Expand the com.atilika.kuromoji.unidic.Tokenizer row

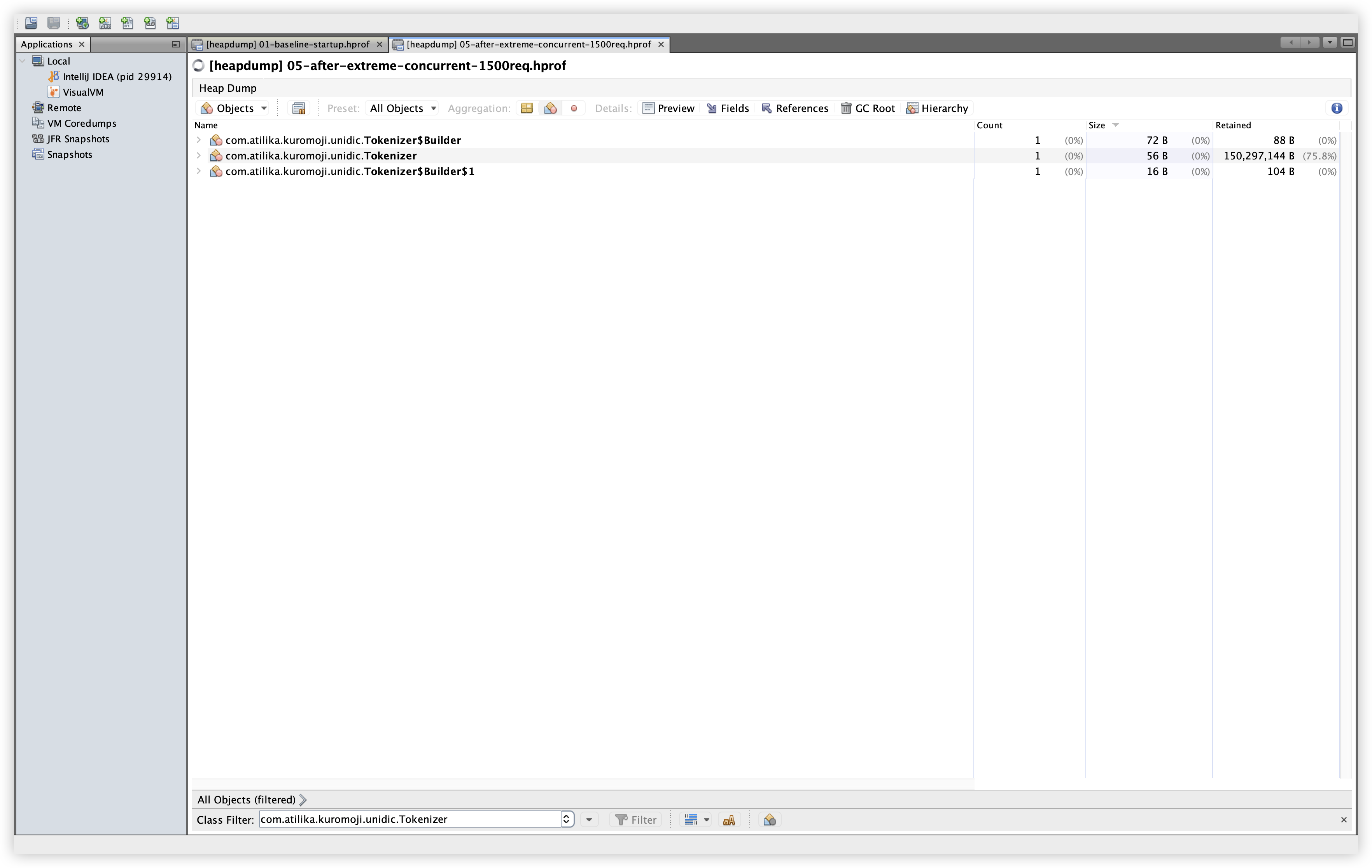(198, 155)
